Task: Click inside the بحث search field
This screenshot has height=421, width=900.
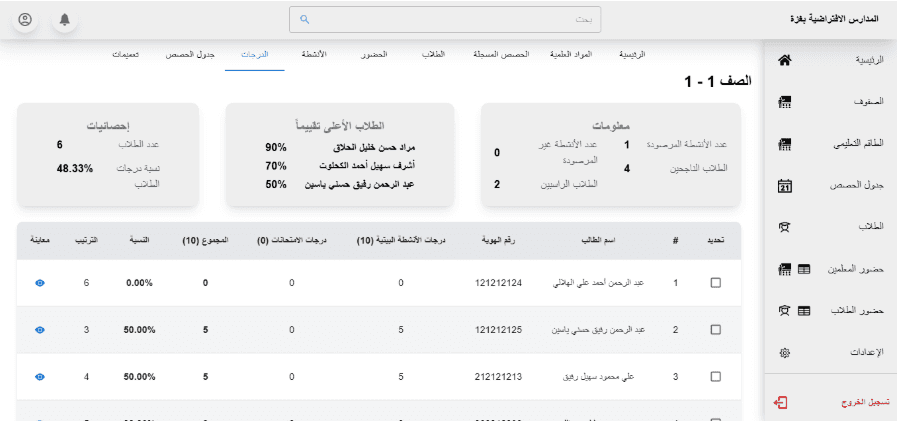Action: tap(445, 20)
